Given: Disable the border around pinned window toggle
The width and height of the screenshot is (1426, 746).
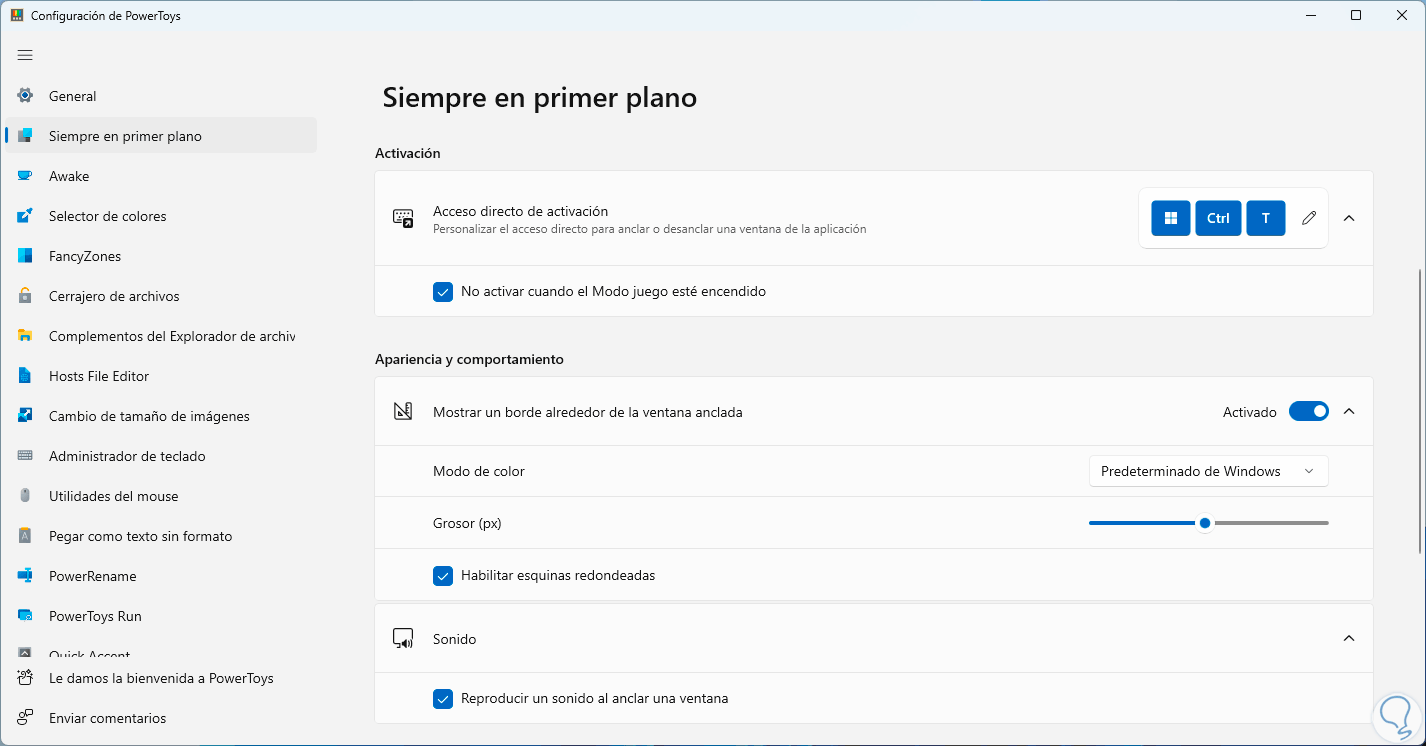Looking at the screenshot, I should (1308, 412).
